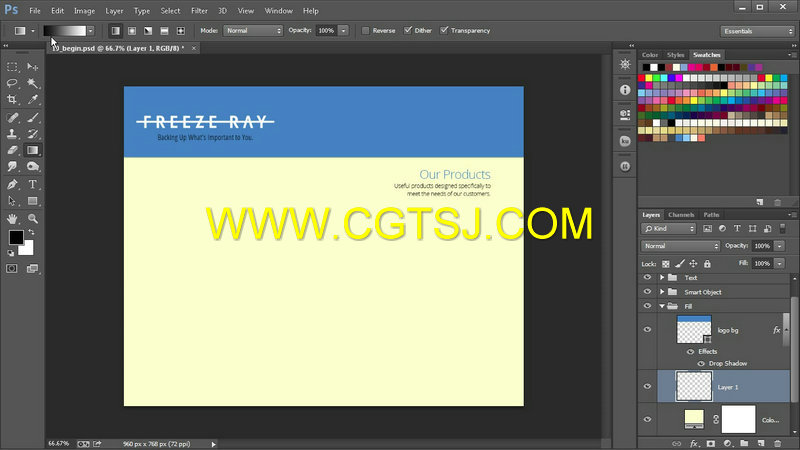Image resolution: width=800 pixels, height=450 pixels.
Task: Close the 19_begin.psd document tab
Action: [194, 48]
